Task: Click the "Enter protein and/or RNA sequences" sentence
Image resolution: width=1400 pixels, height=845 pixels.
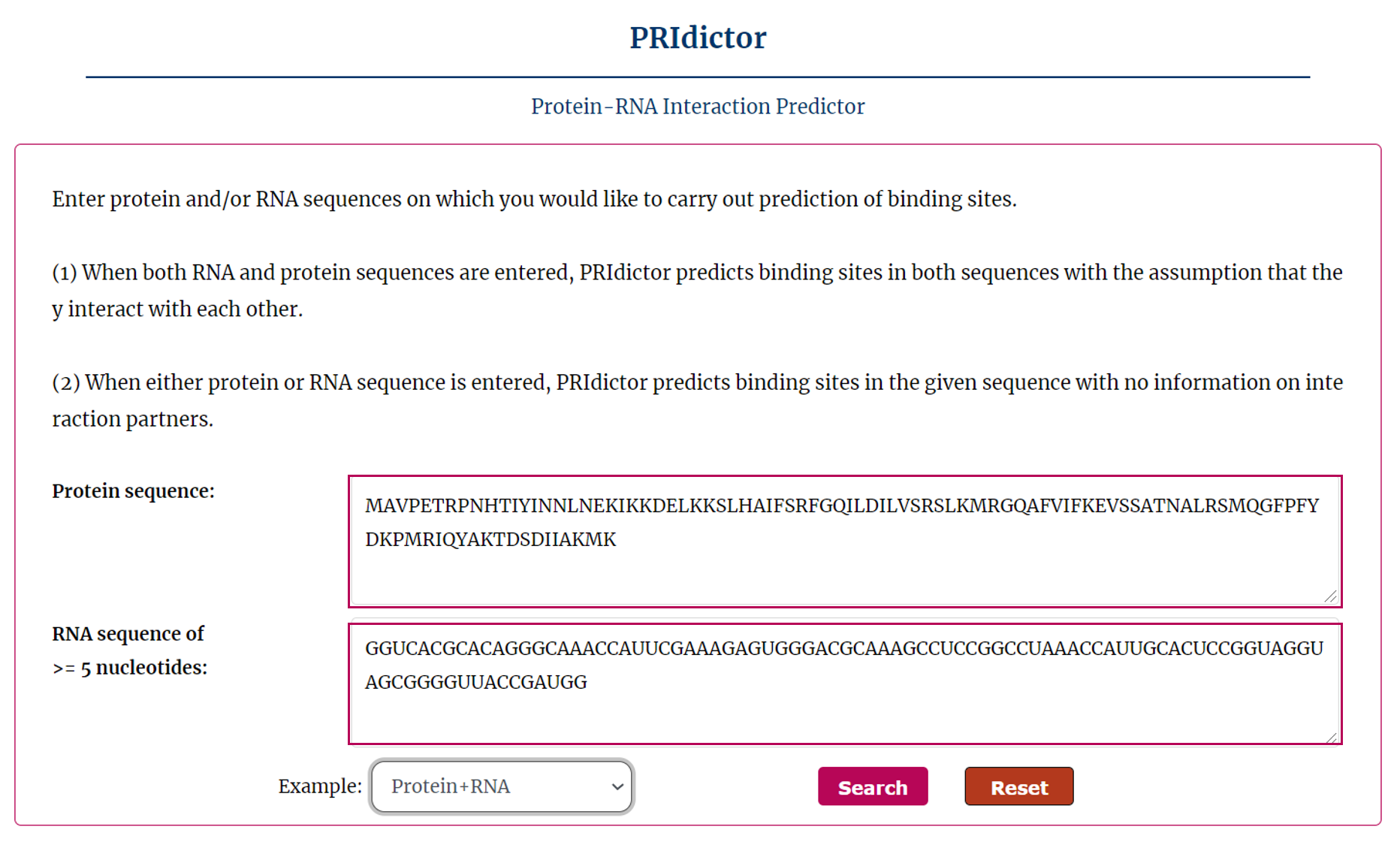Action: tap(534, 199)
